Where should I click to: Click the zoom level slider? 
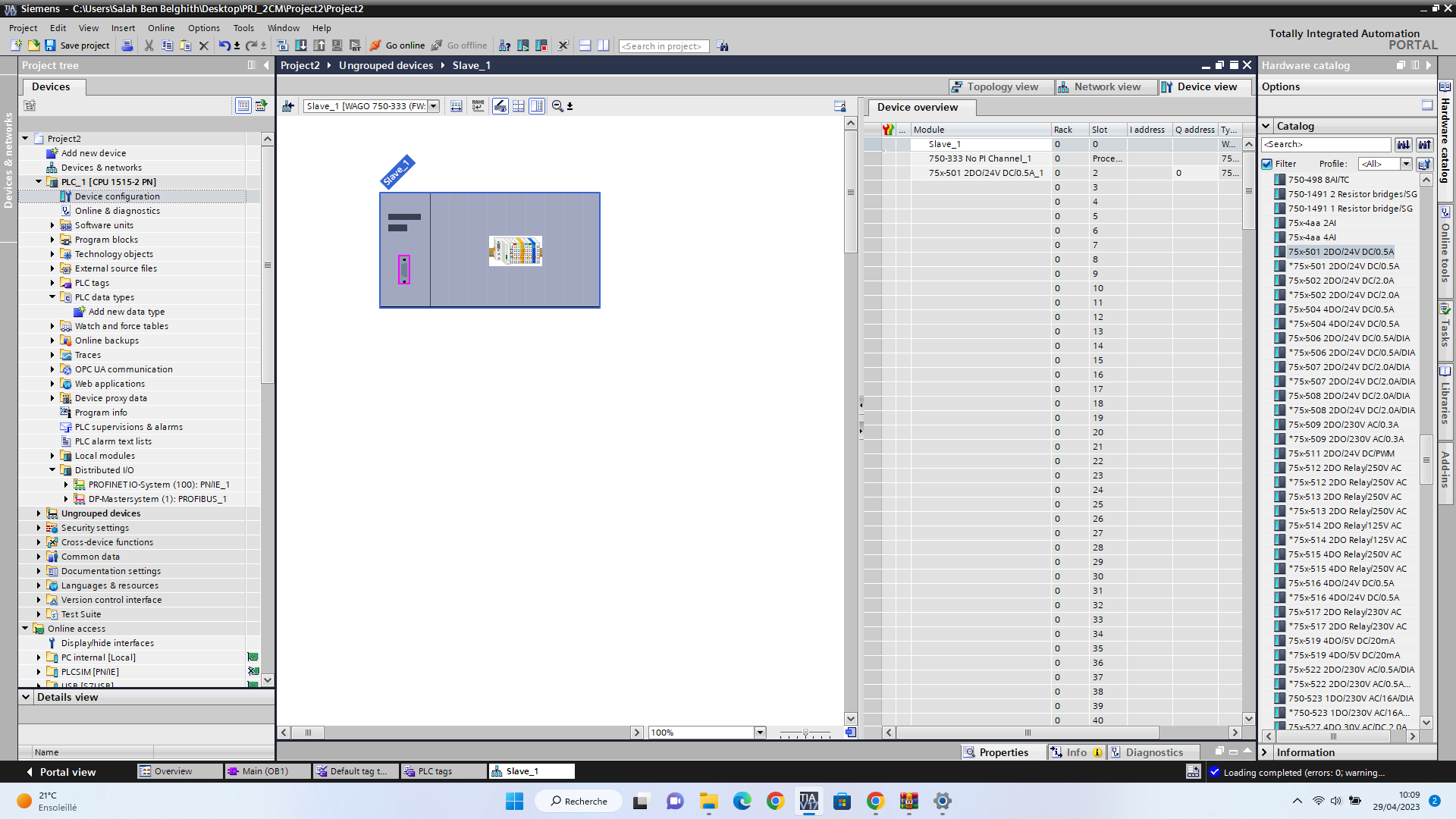coord(805,733)
